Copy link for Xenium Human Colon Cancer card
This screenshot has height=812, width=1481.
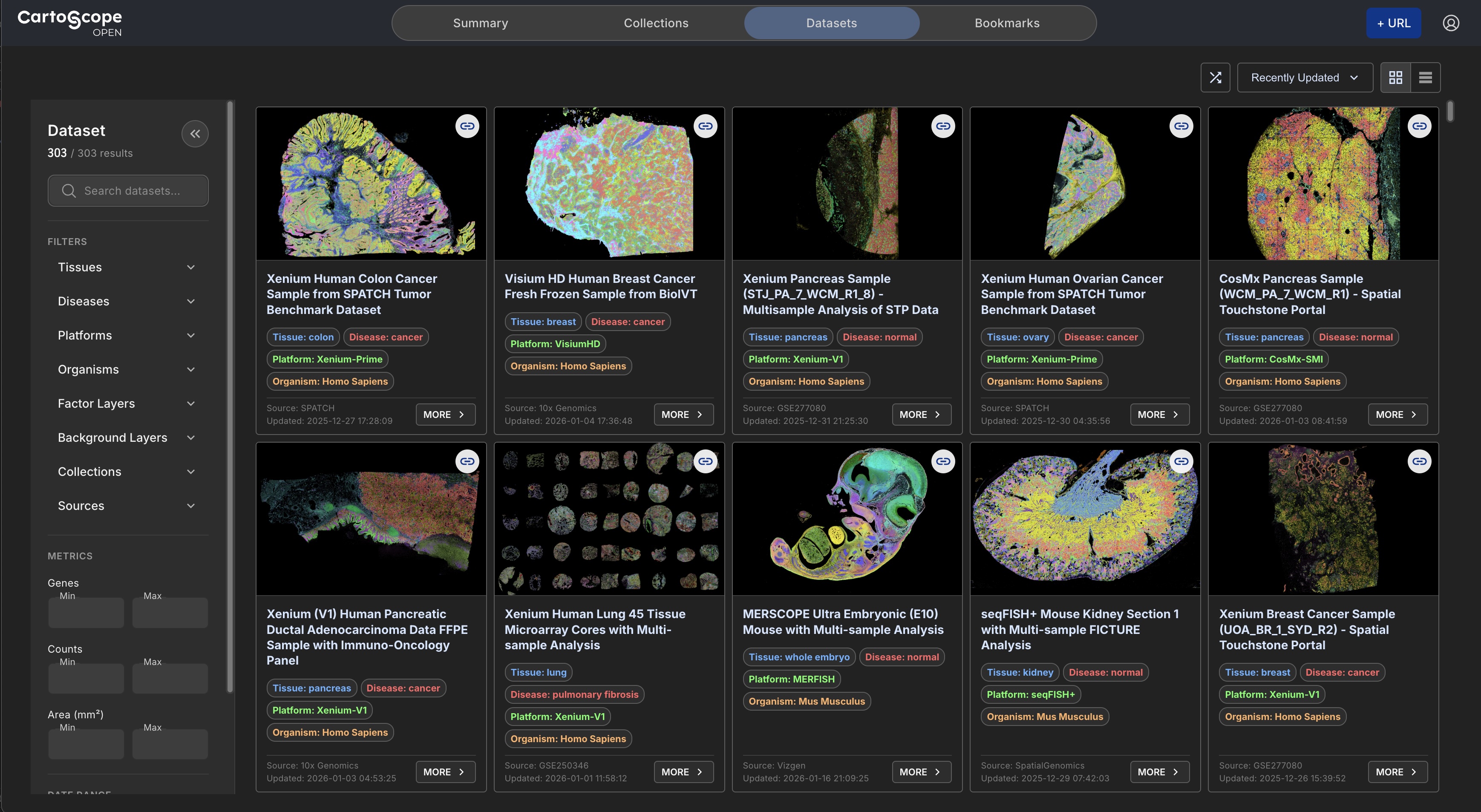(x=467, y=126)
